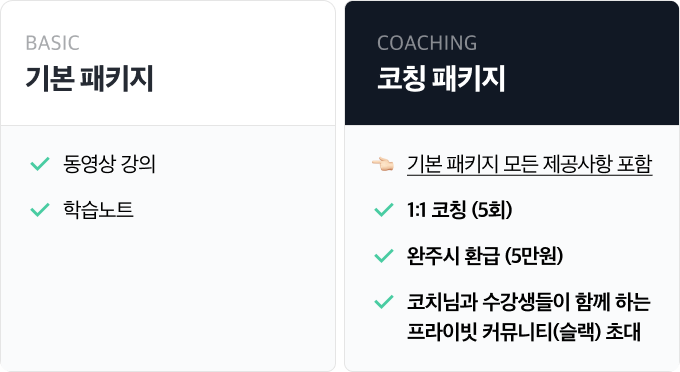Click the 코치님과 수강생들이 함께 하는 text line
This screenshot has width=680, height=372.
[x=529, y=302]
